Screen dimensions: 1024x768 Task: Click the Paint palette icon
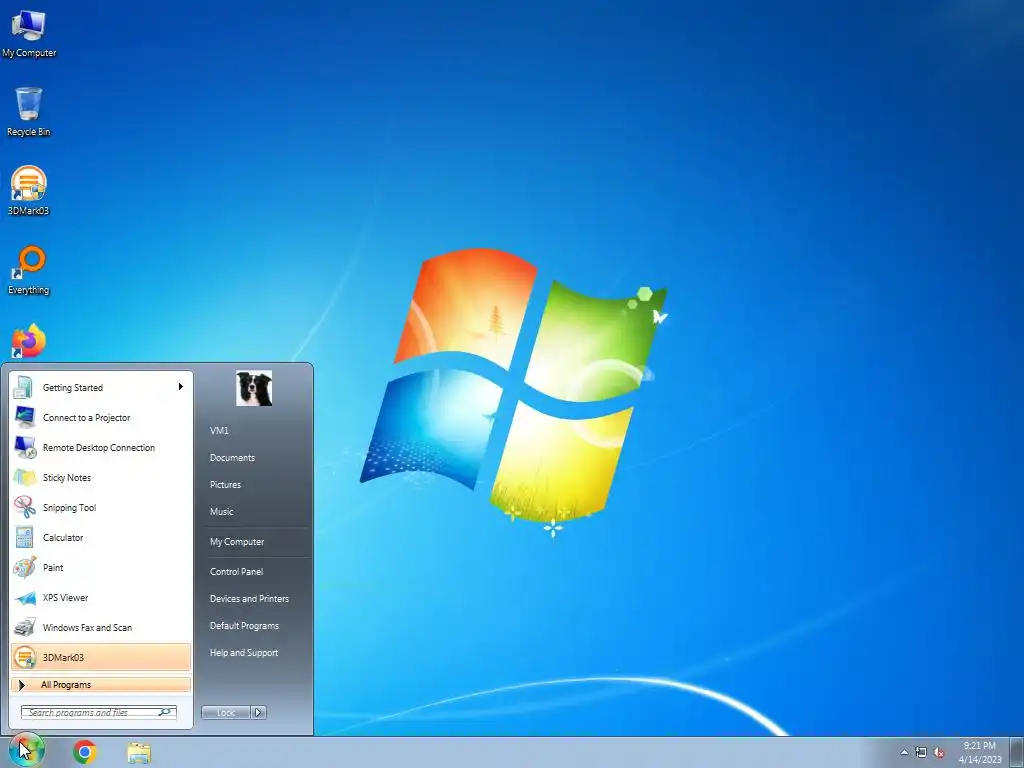click(24, 568)
